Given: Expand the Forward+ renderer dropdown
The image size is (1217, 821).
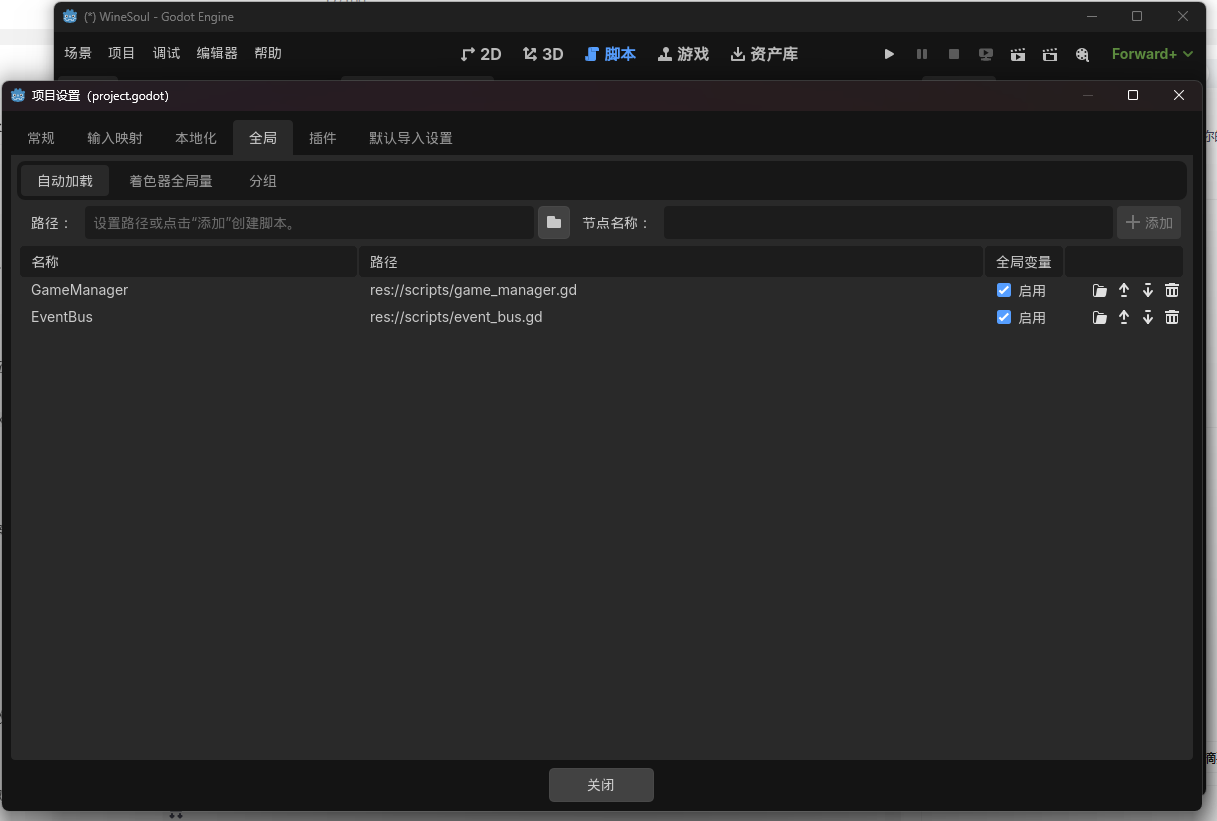Looking at the screenshot, I should (x=1152, y=54).
